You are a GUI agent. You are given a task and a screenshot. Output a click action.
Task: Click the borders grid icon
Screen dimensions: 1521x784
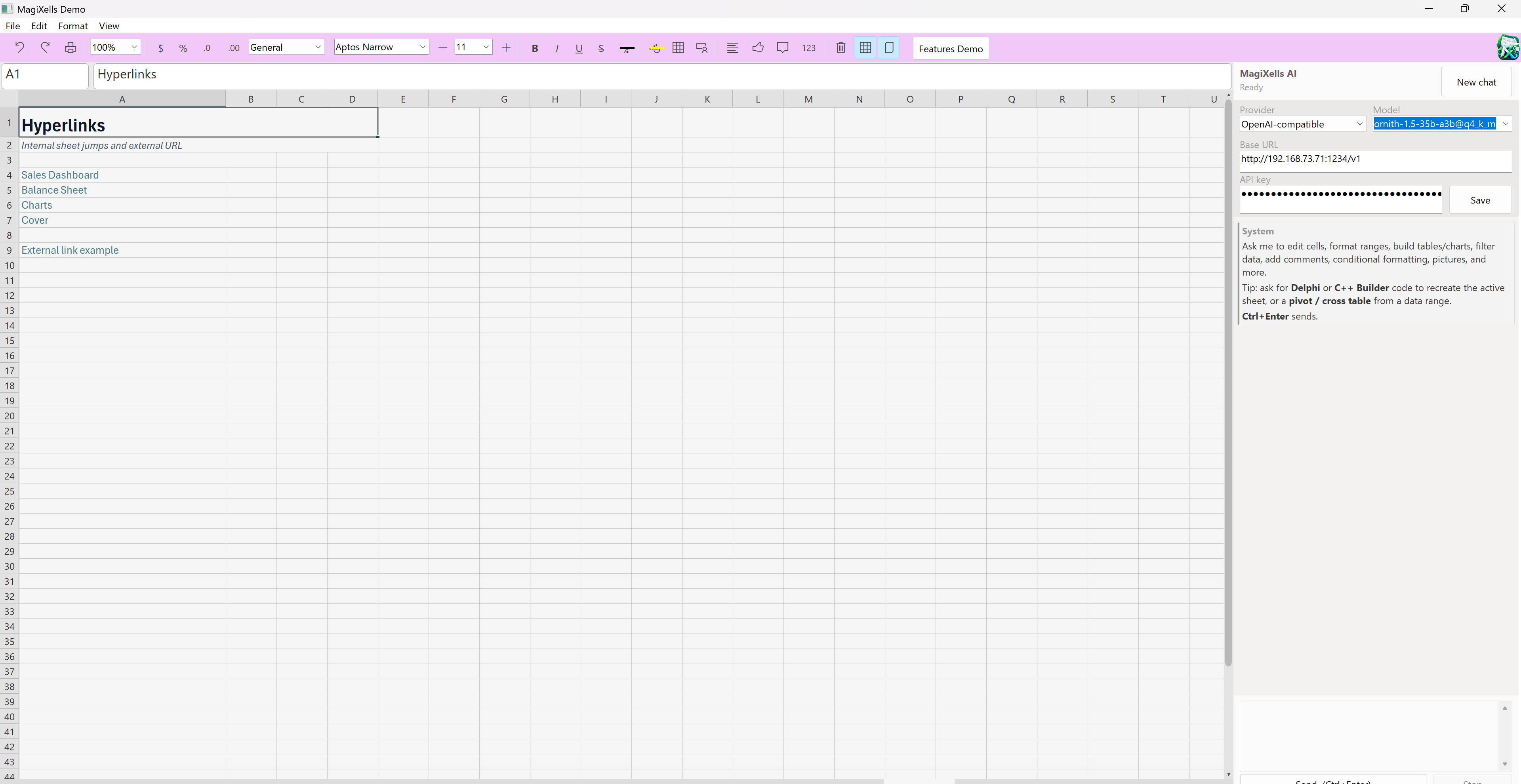(x=678, y=48)
